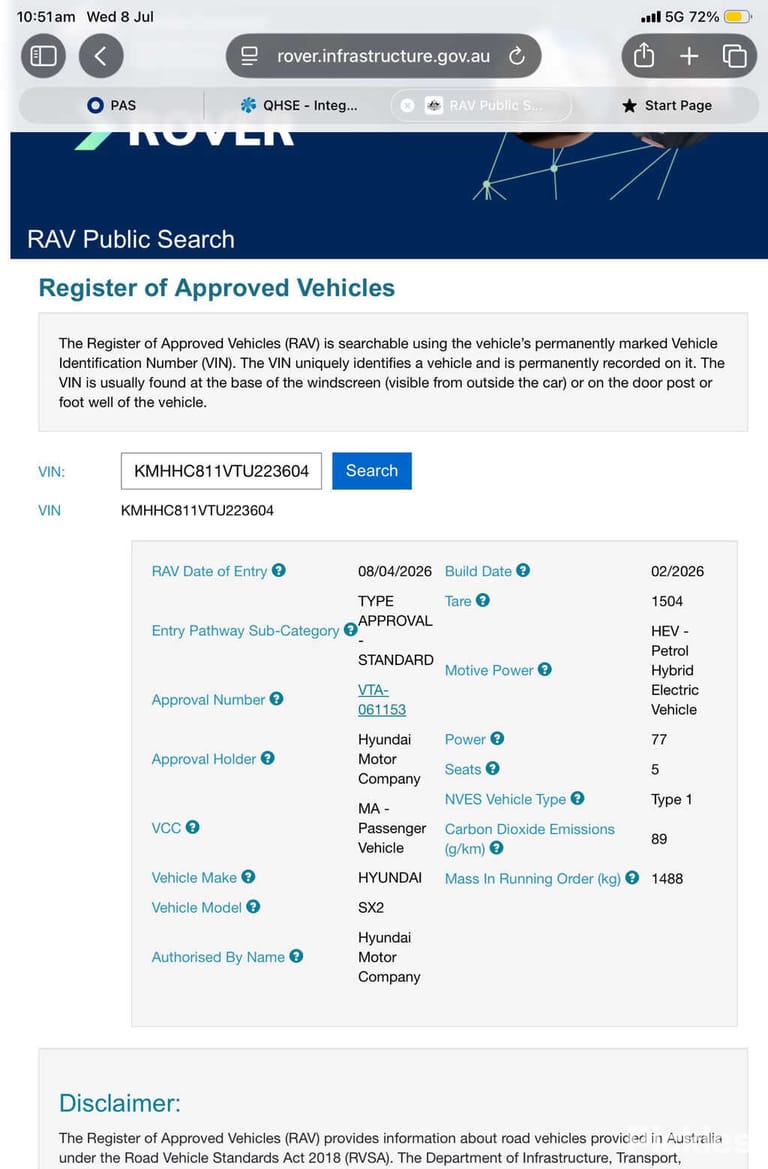Select the NVES value Type 1
The height and width of the screenshot is (1169, 768).
coord(671,799)
